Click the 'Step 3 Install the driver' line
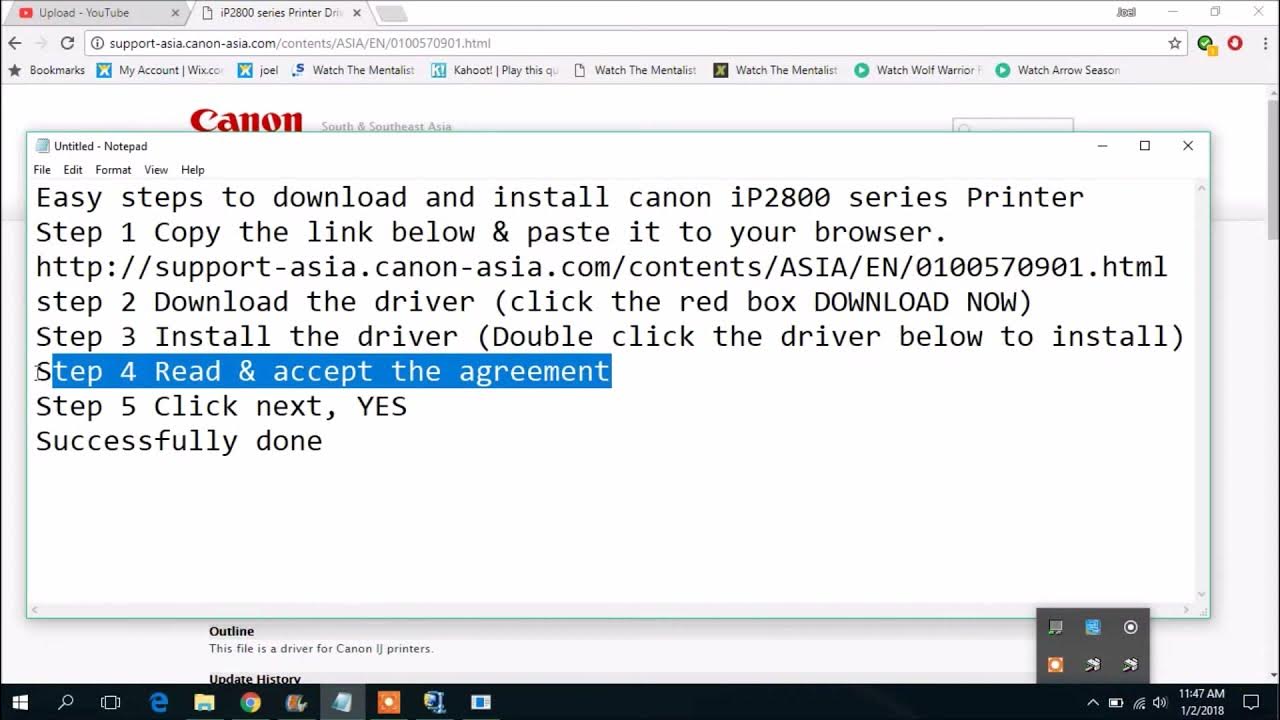This screenshot has height=720, width=1280. click(x=610, y=337)
